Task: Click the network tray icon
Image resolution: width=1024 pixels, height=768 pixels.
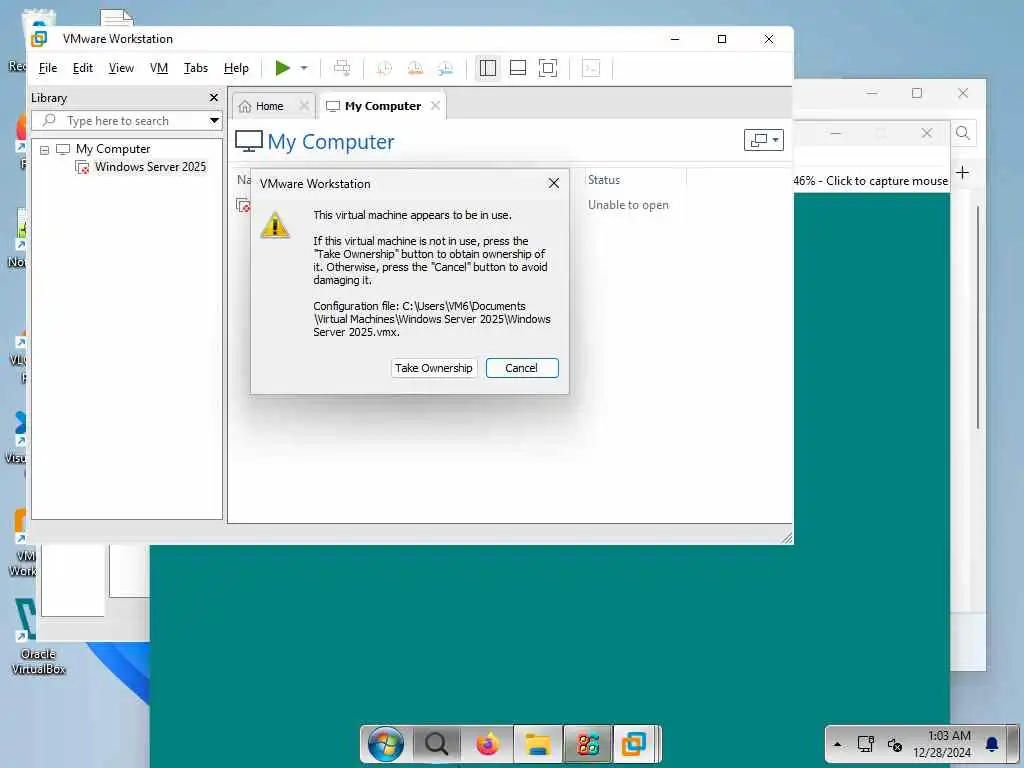Action: [866, 744]
